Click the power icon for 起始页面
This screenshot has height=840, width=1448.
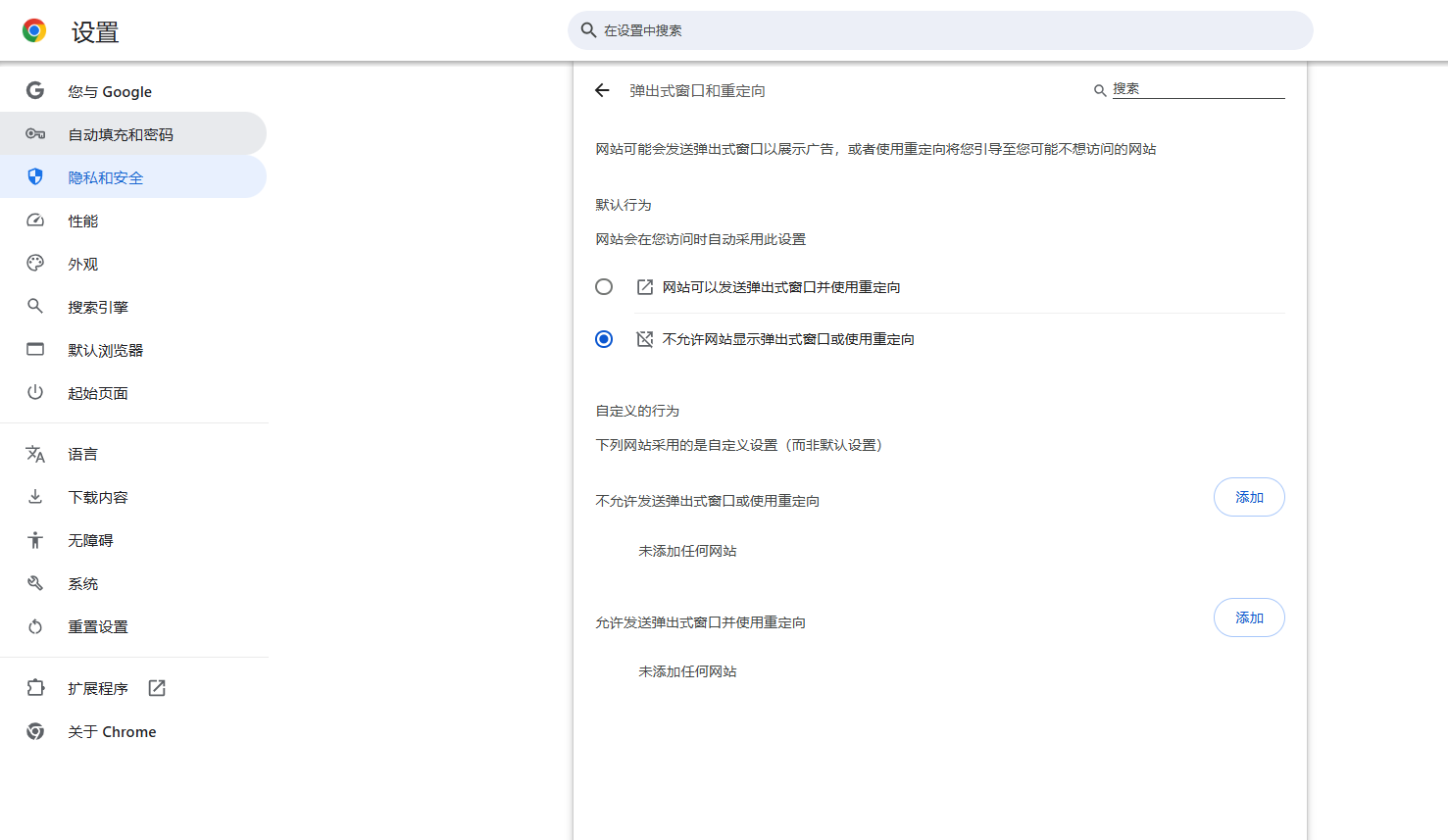tap(35, 393)
